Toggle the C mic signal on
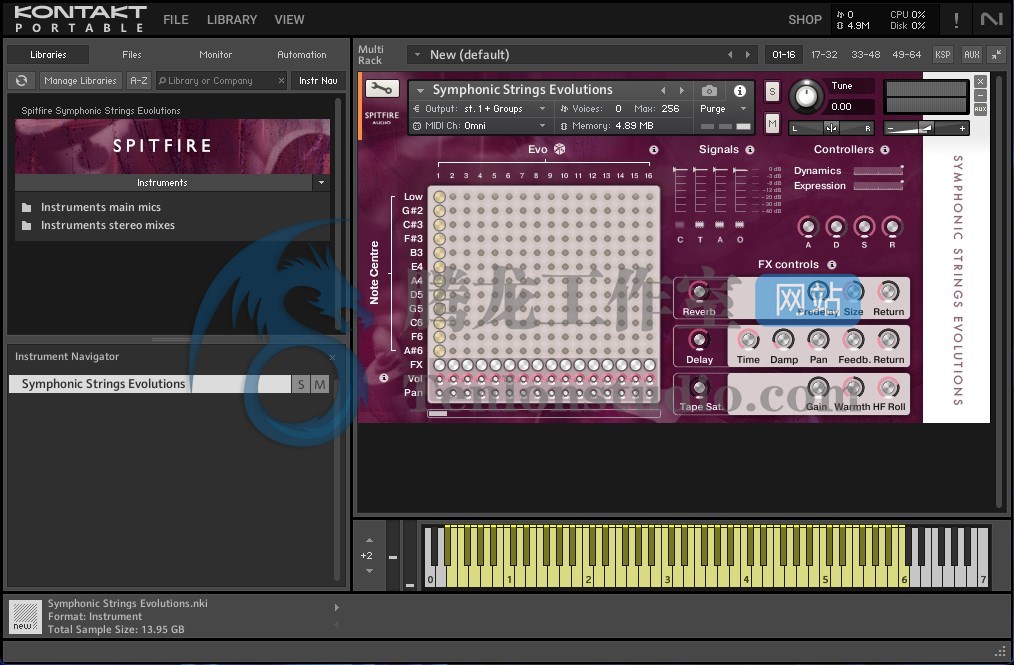The width and height of the screenshot is (1014, 665). 680,225
